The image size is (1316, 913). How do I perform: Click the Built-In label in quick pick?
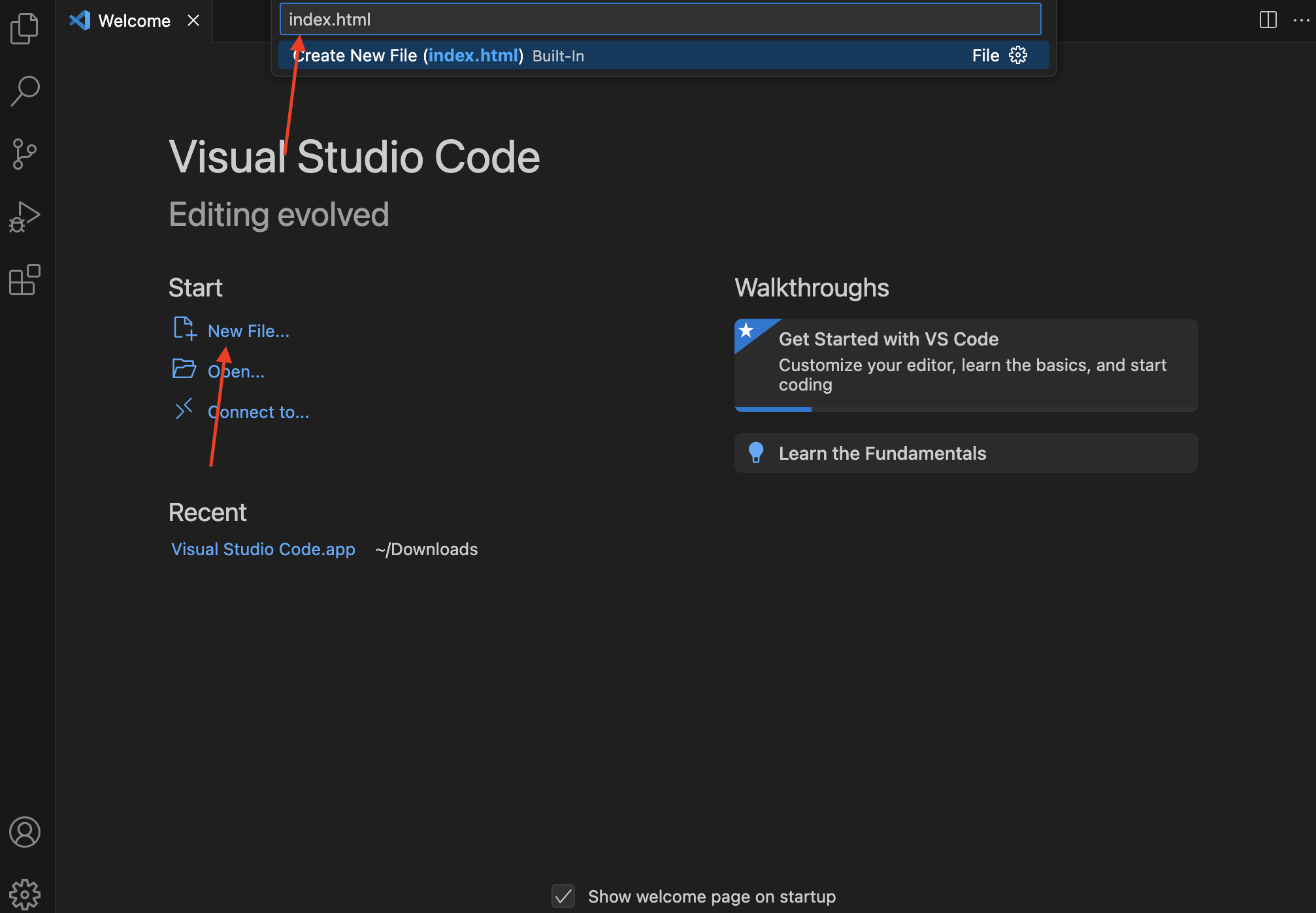(559, 56)
